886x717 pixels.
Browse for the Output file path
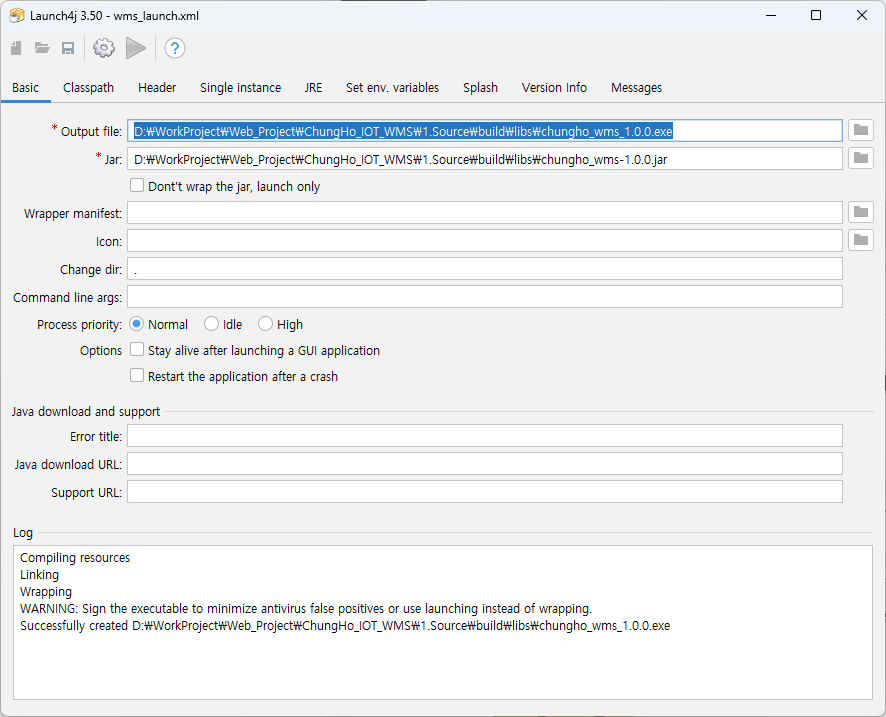[x=861, y=130]
